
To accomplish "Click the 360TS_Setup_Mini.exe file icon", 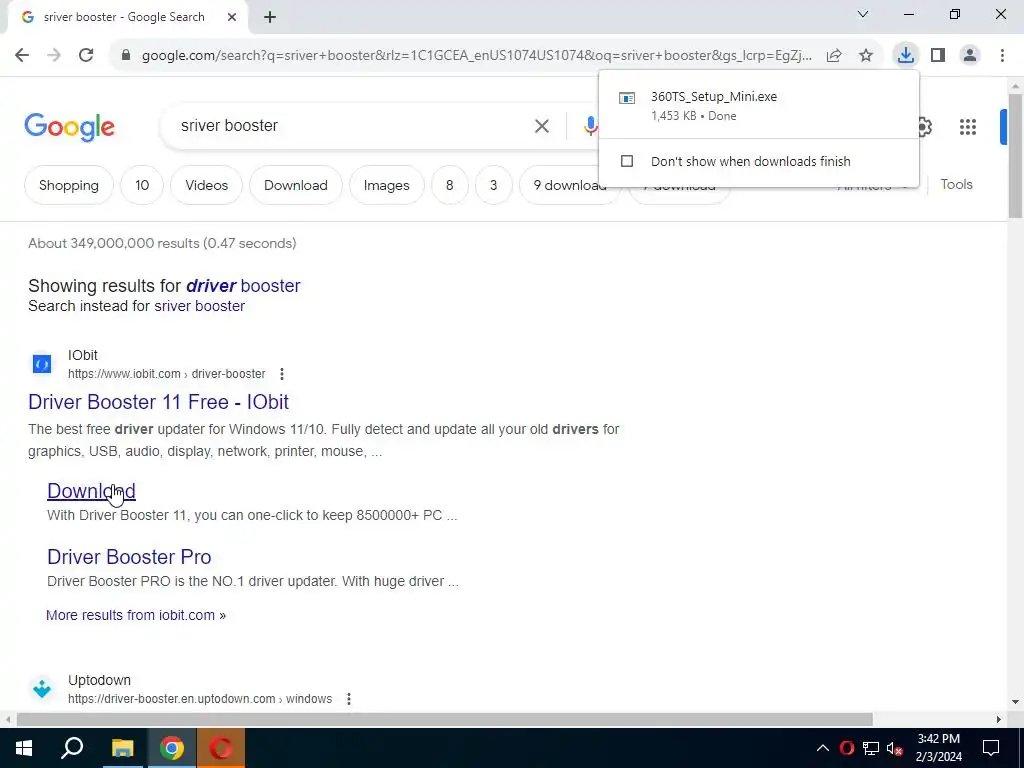I will click(x=627, y=98).
